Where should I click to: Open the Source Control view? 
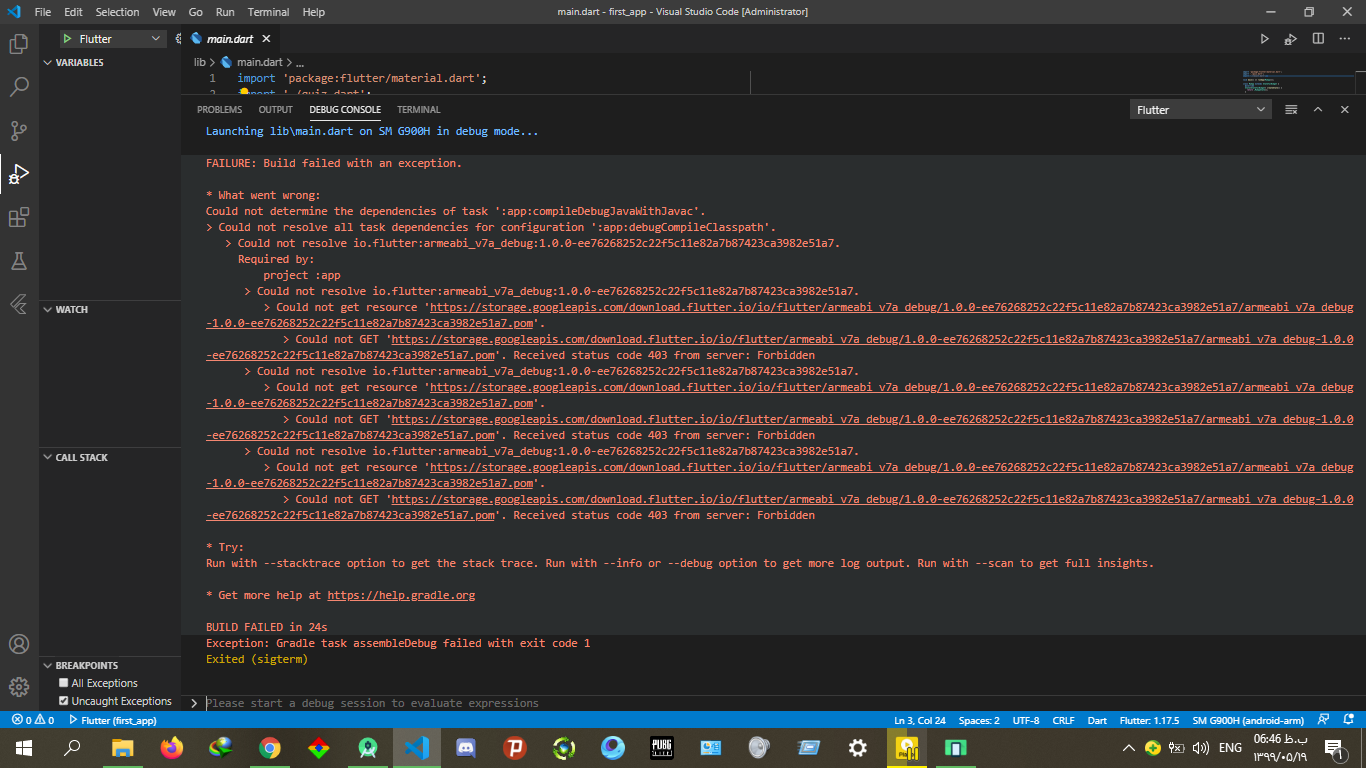point(19,131)
